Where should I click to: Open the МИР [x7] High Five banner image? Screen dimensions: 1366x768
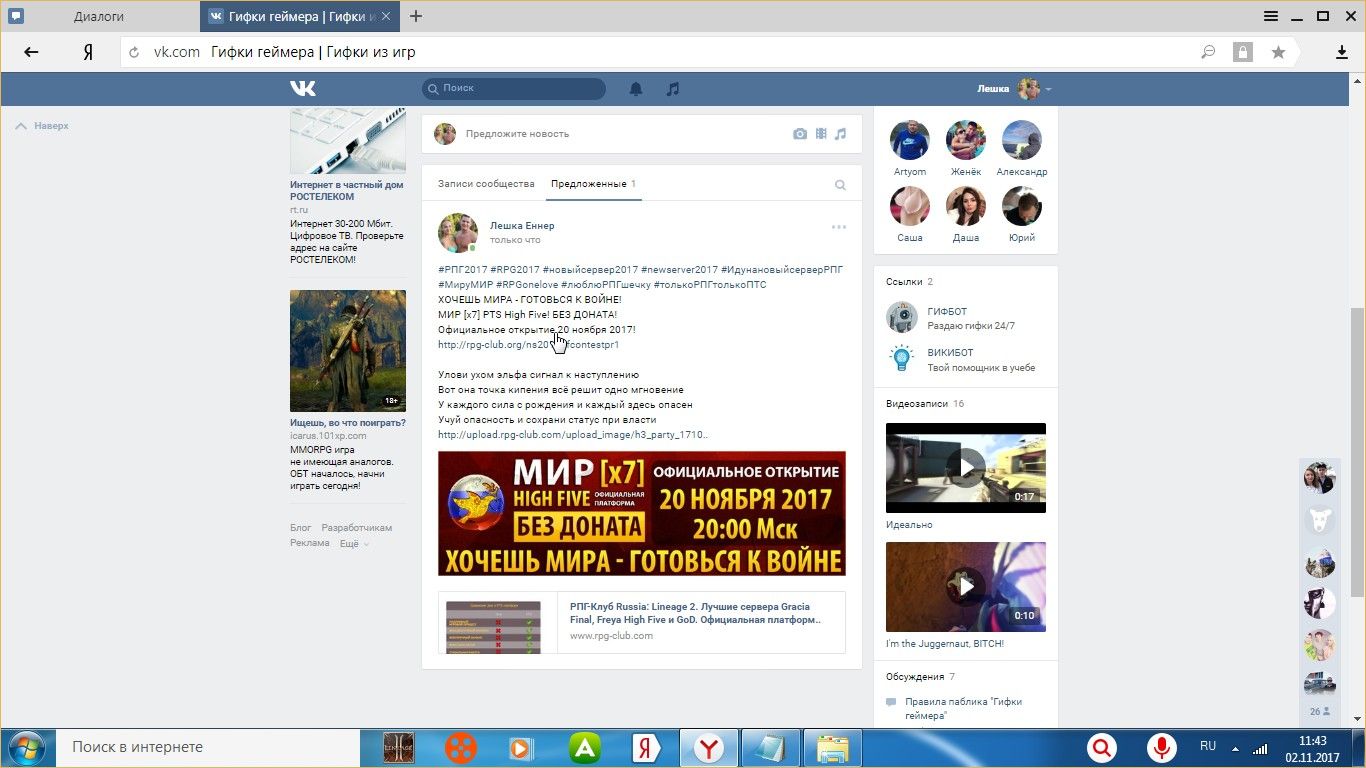pos(642,514)
